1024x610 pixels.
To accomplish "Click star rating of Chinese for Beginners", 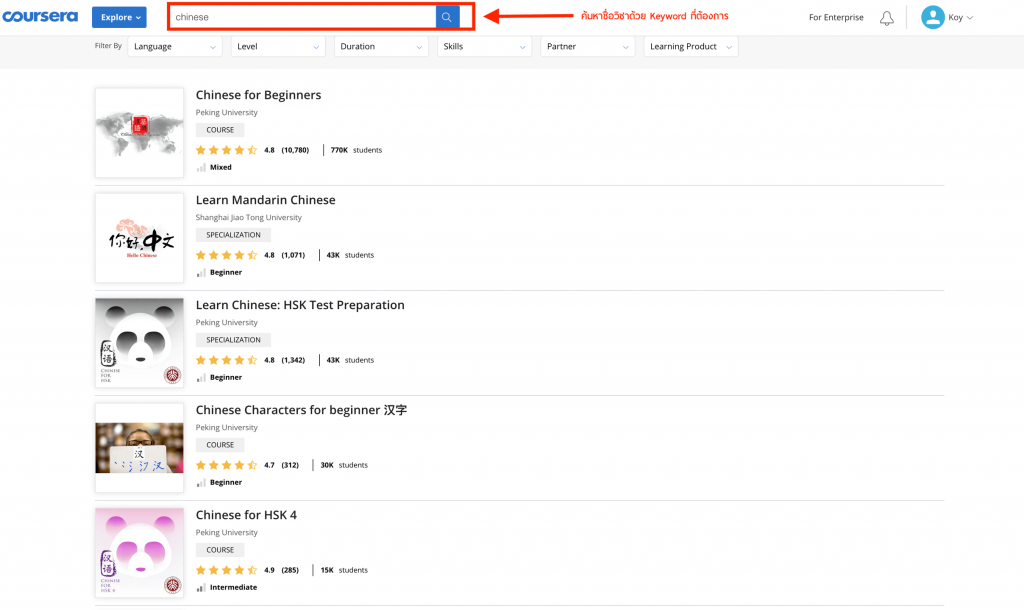I will coord(227,150).
